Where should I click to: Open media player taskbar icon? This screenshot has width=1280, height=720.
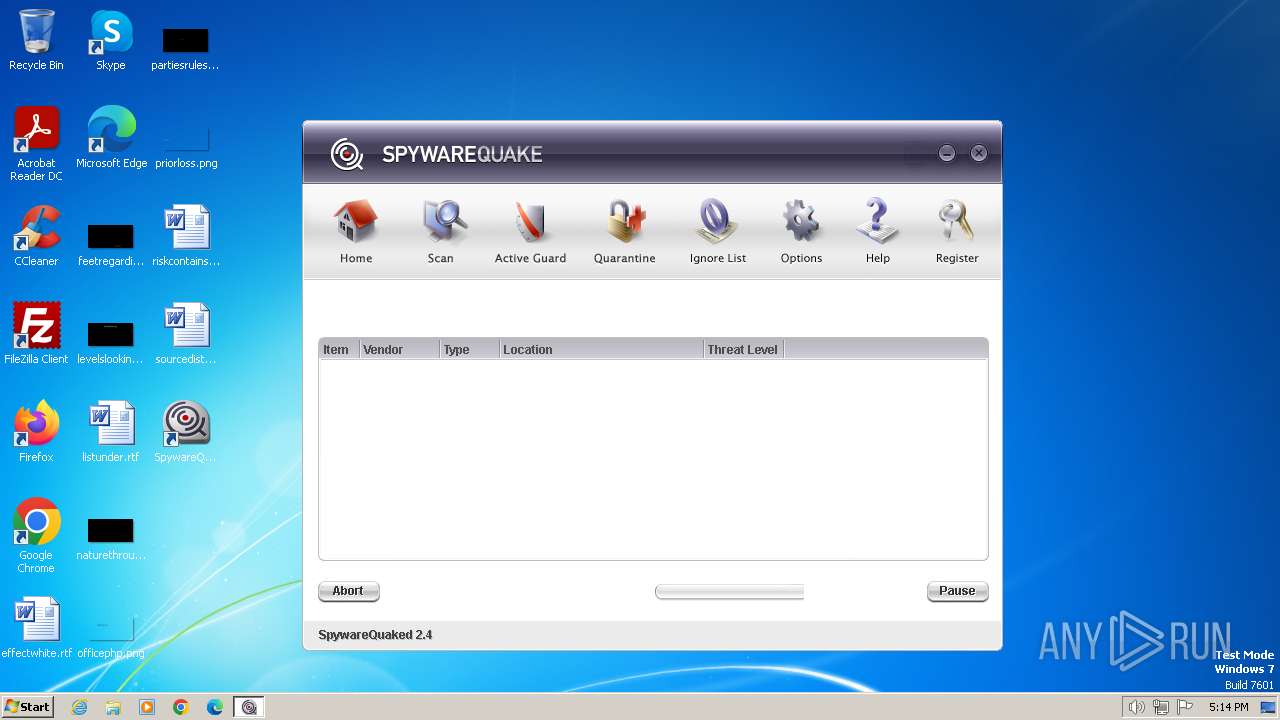(x=147, y=707)
